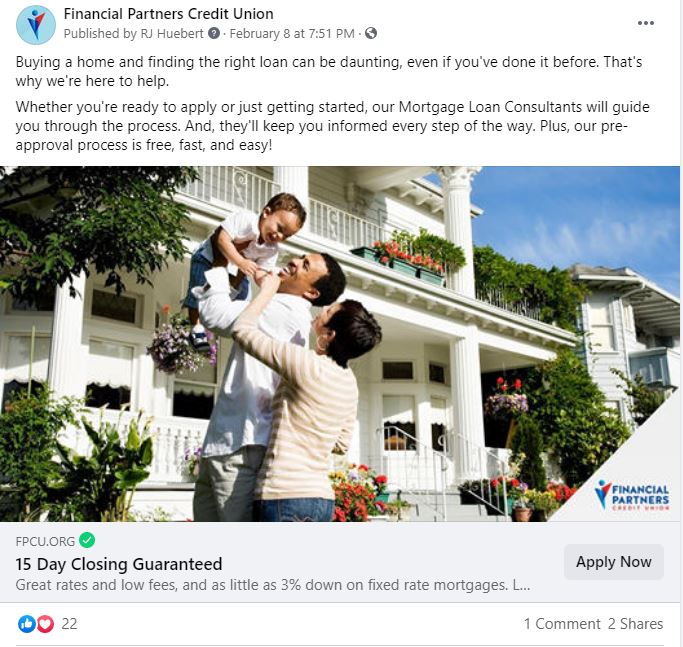Click the Financial Partners logo on the photo

(x=632, y=495)
